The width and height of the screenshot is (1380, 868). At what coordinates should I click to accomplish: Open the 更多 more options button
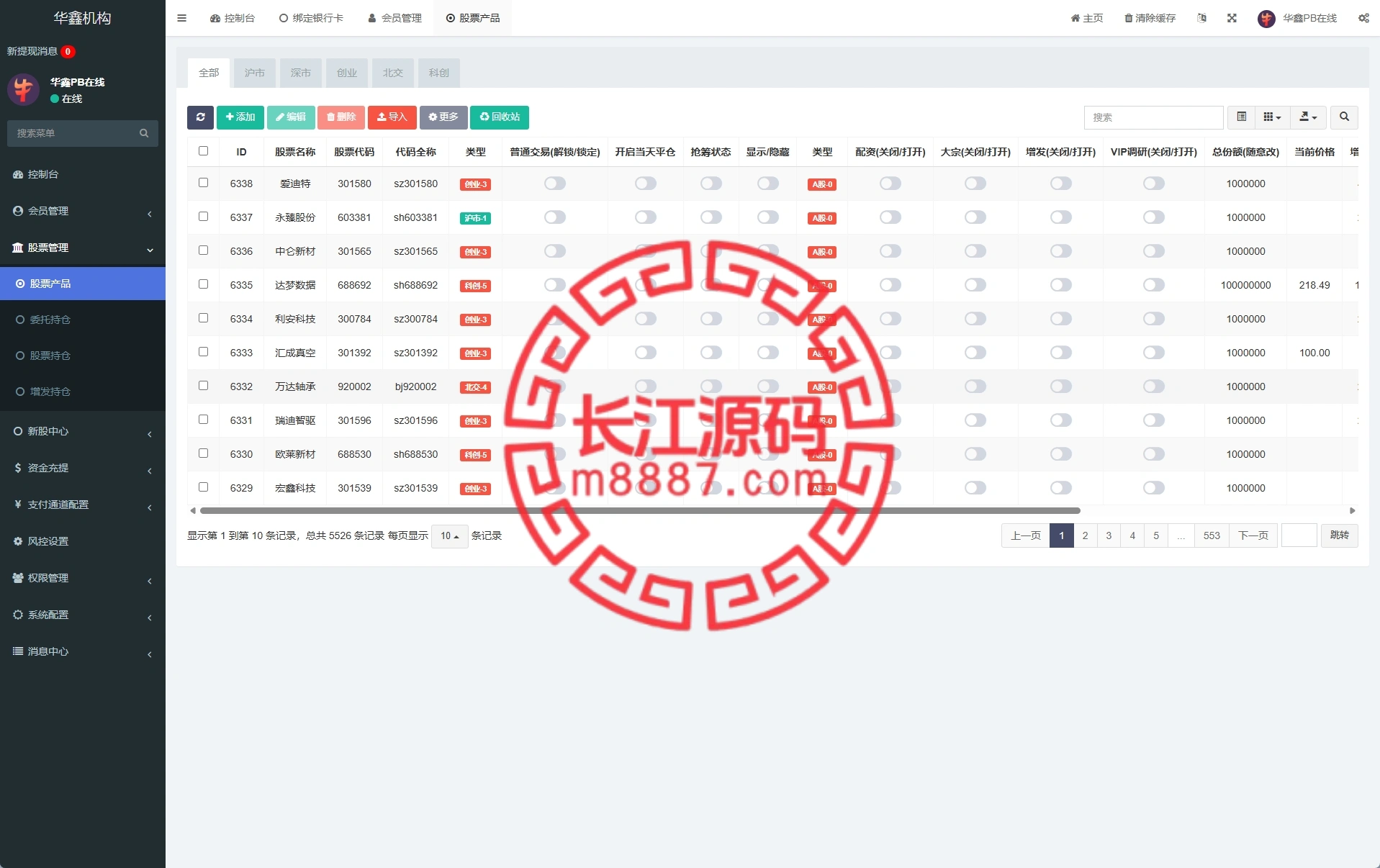443,117
